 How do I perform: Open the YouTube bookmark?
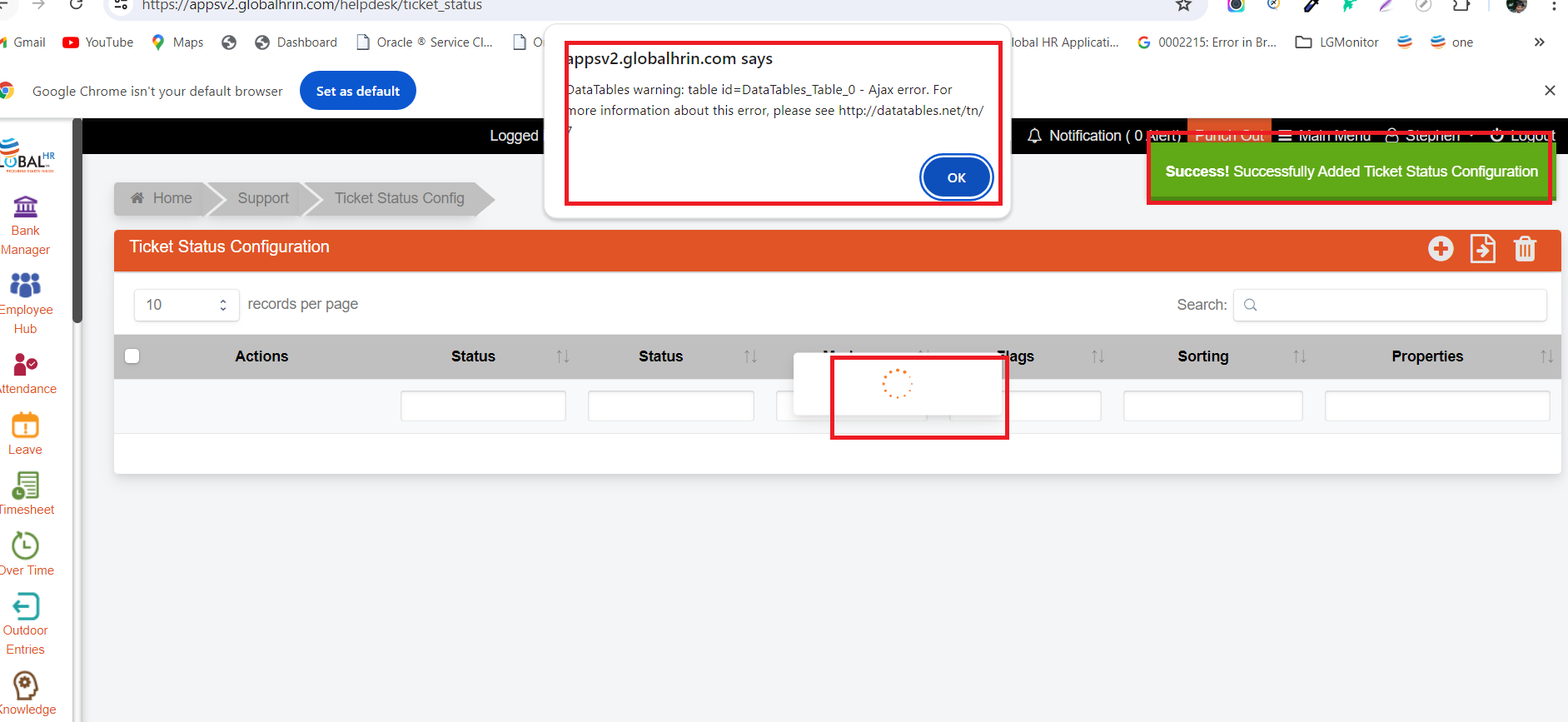tap(98, 42)
